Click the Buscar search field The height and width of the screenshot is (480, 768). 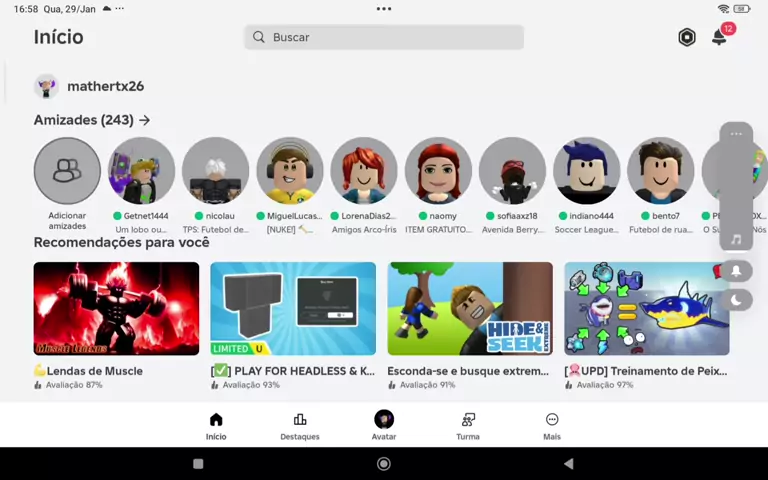(x=384, y=37)
